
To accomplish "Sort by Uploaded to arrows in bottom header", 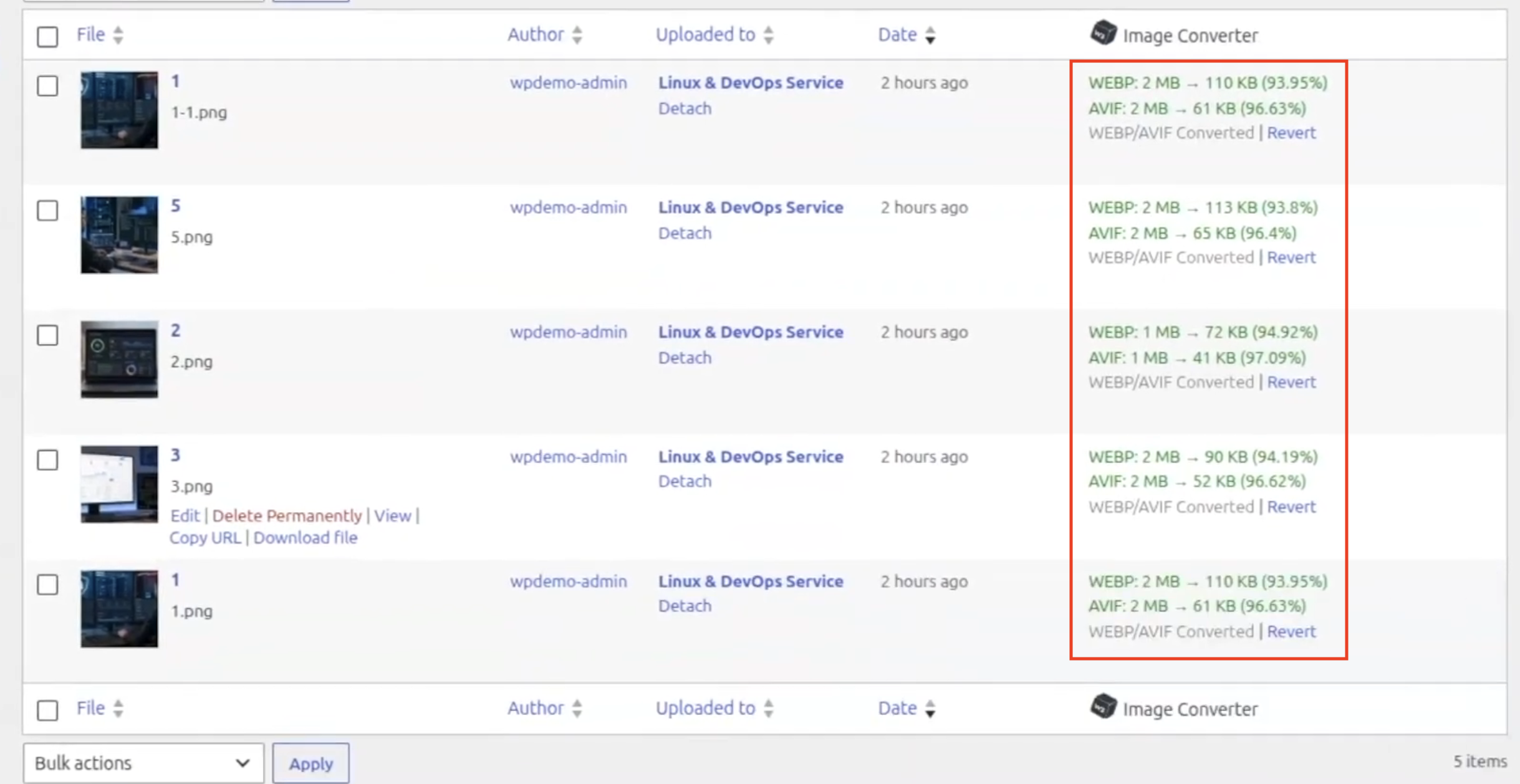I will point(768,709).
